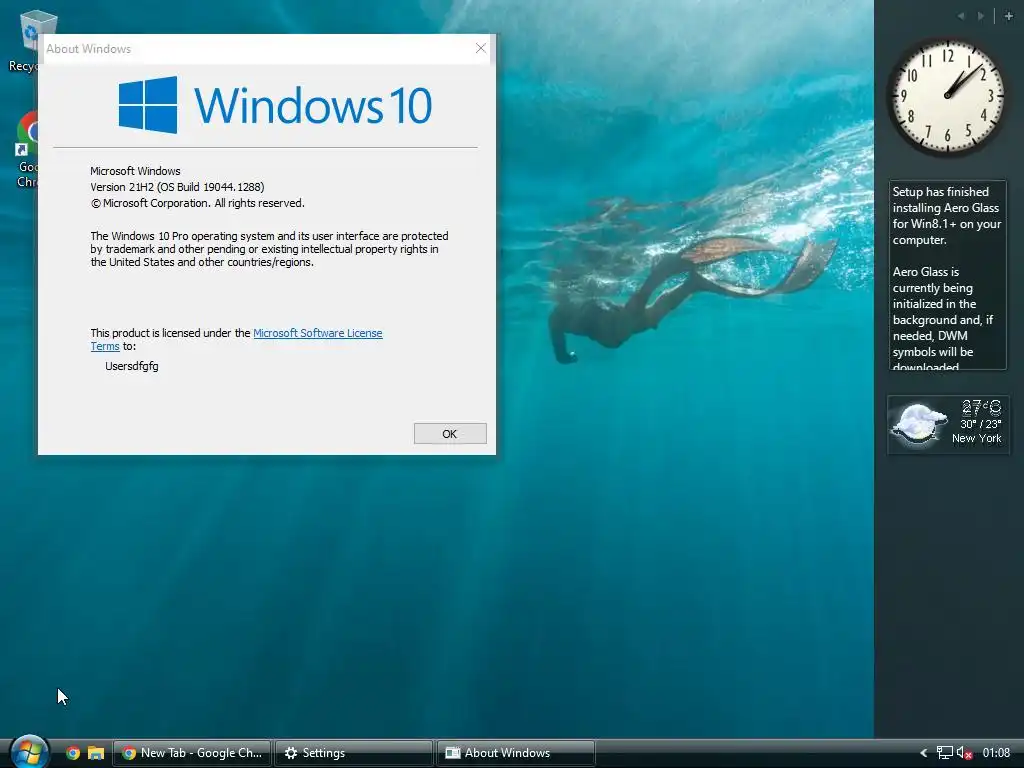Select Google Chrome desktop shortcut
This screenshot has height=768, width=1024.
tap(25, 150)
